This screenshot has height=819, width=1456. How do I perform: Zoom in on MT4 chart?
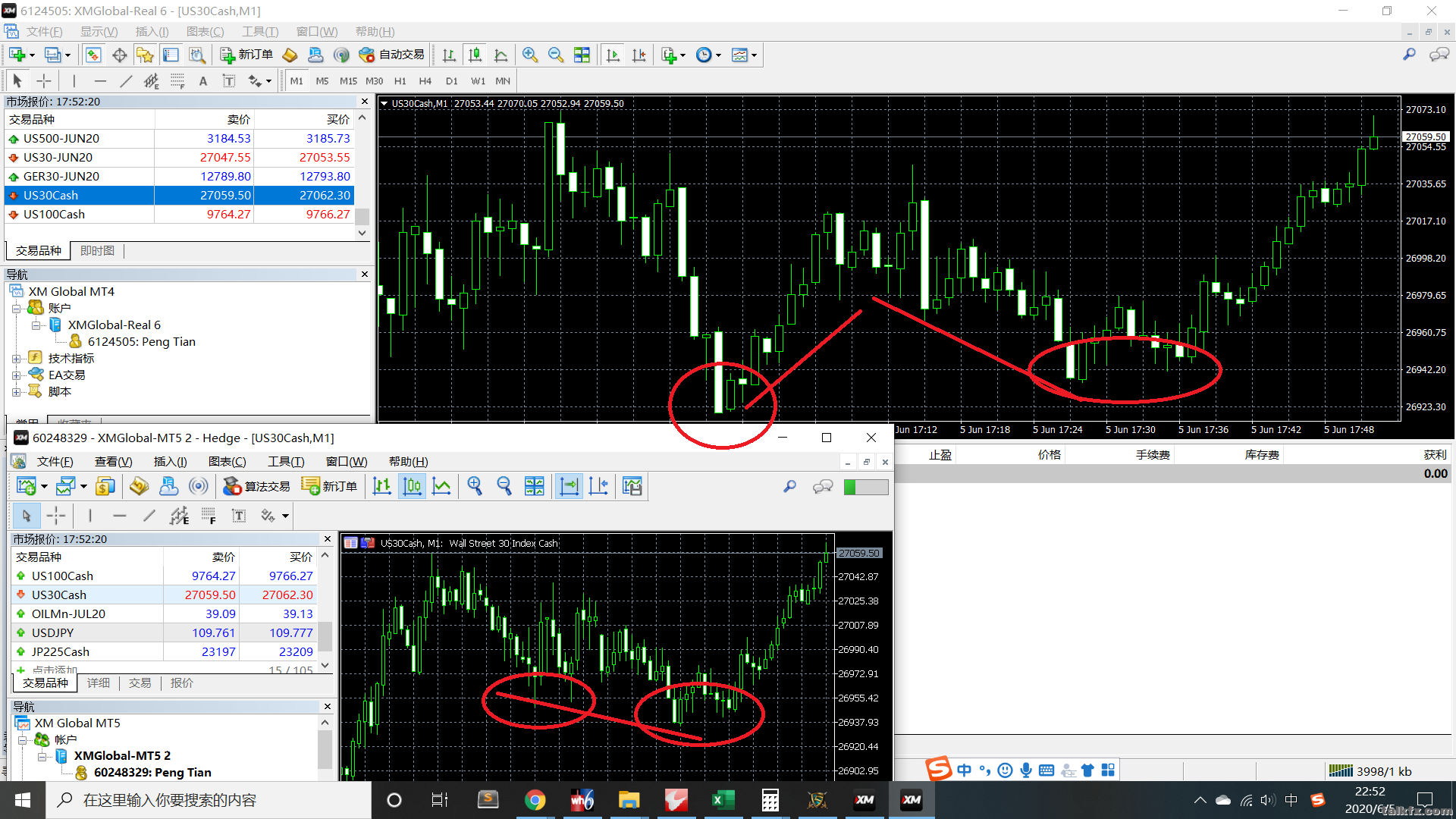click(530, 55)
